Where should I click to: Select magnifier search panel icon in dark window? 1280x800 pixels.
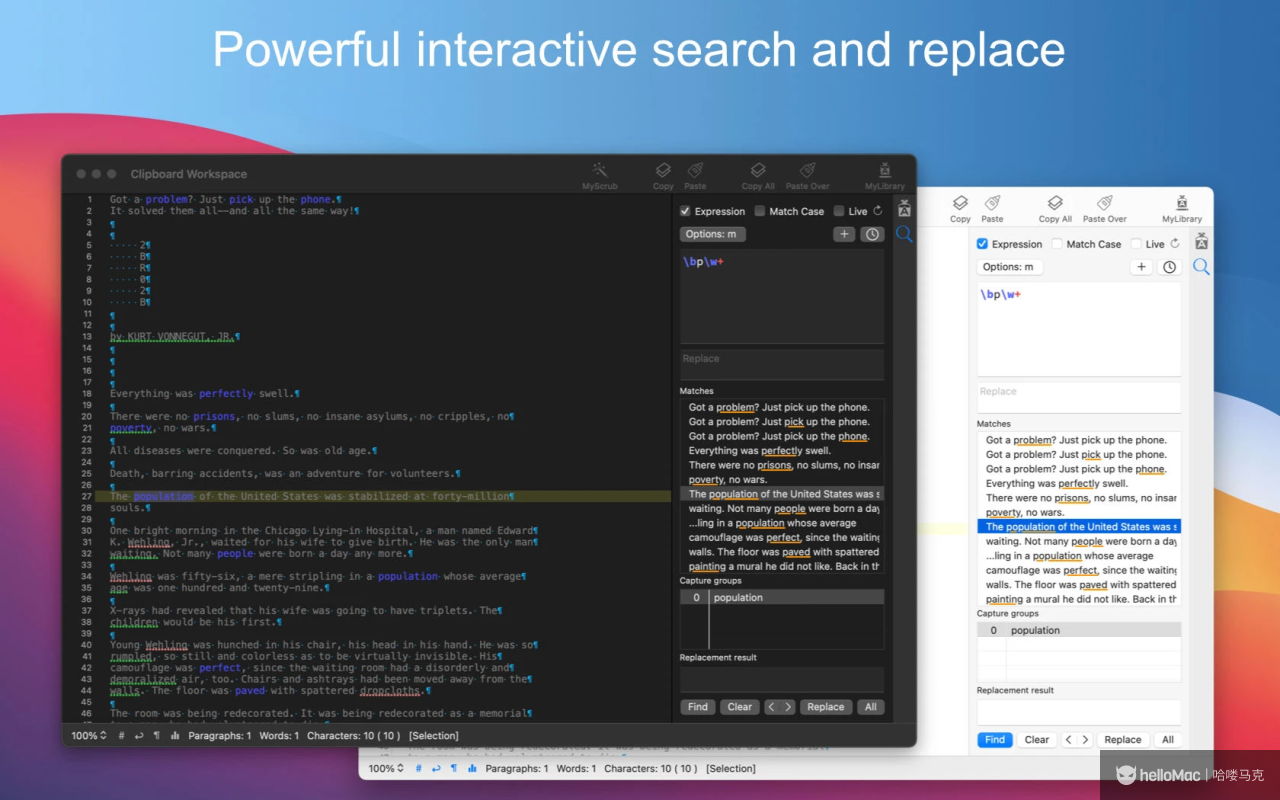point(904,234)
